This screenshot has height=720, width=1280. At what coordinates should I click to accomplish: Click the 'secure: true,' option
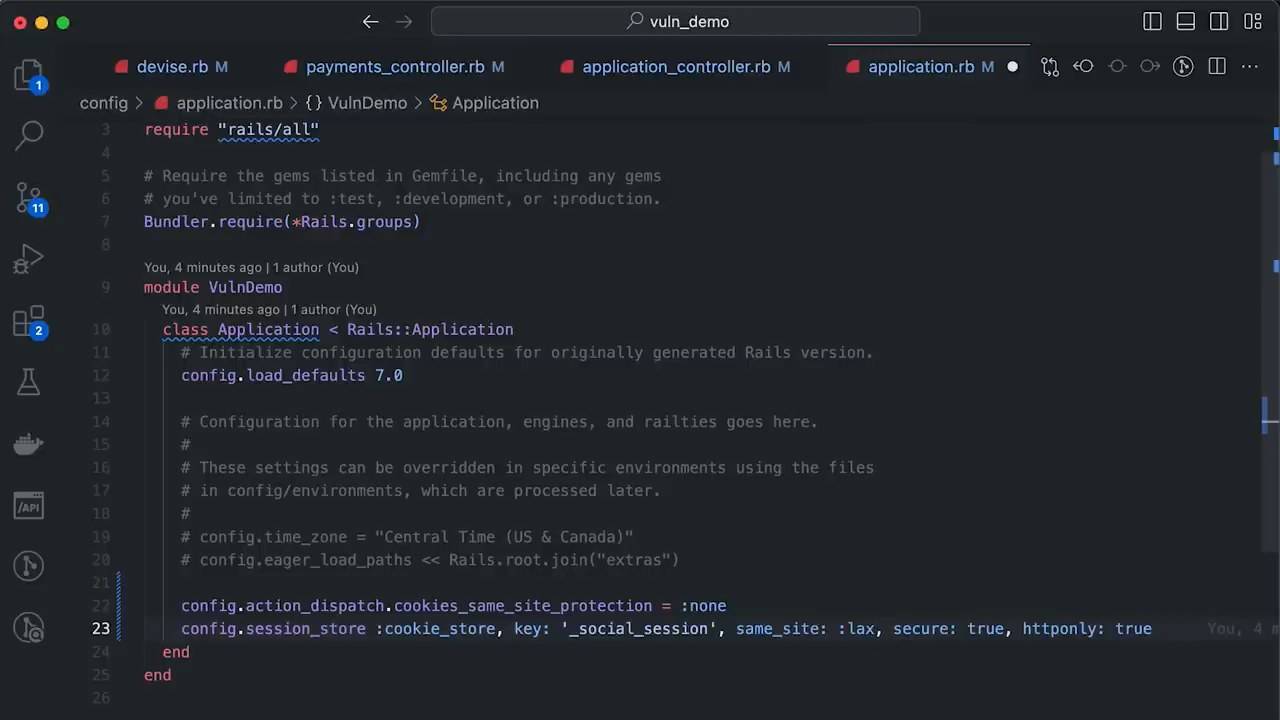[x=953, y=629]
